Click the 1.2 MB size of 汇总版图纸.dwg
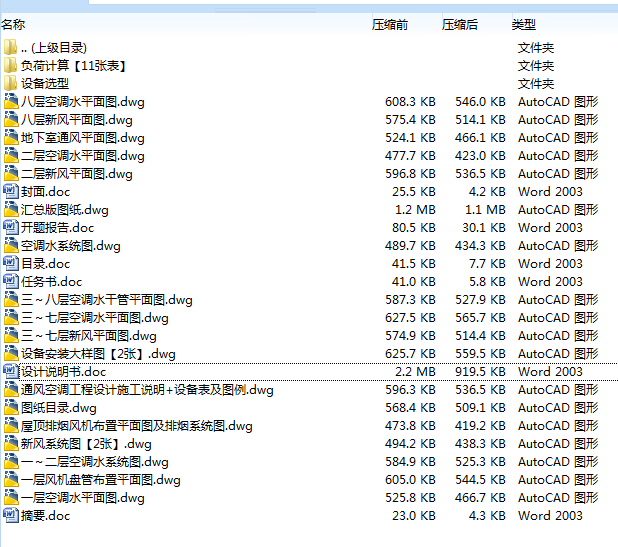The height and width of the screenshot is (547, 618). point(415,210)
